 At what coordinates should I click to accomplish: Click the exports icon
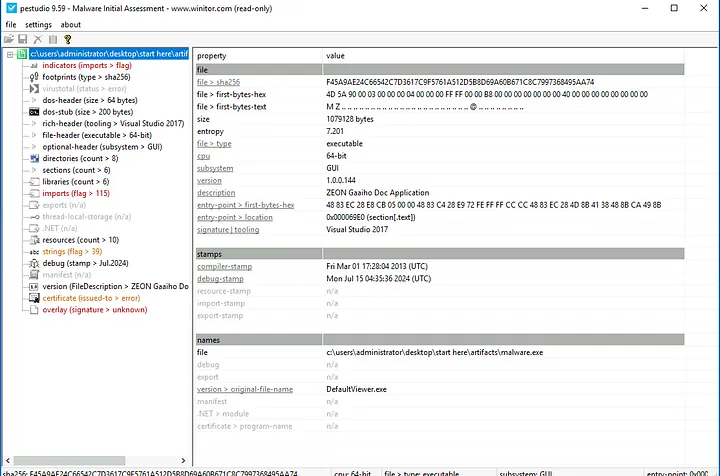34,205
